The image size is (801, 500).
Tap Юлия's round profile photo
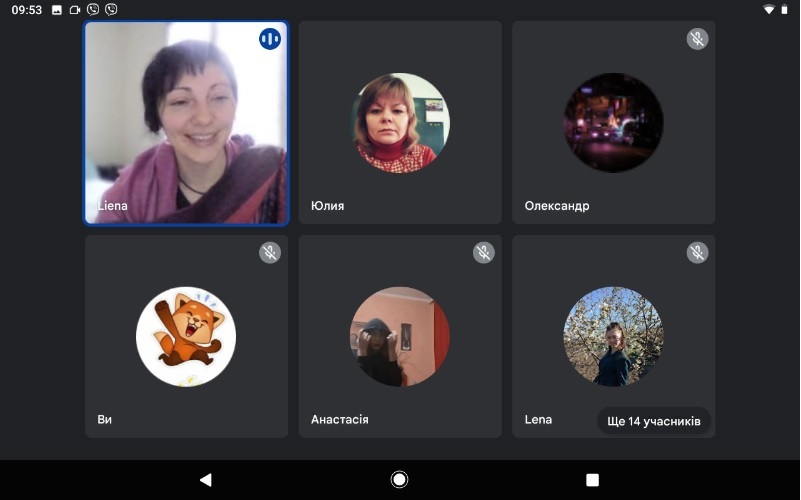click(x=400, y=123)
